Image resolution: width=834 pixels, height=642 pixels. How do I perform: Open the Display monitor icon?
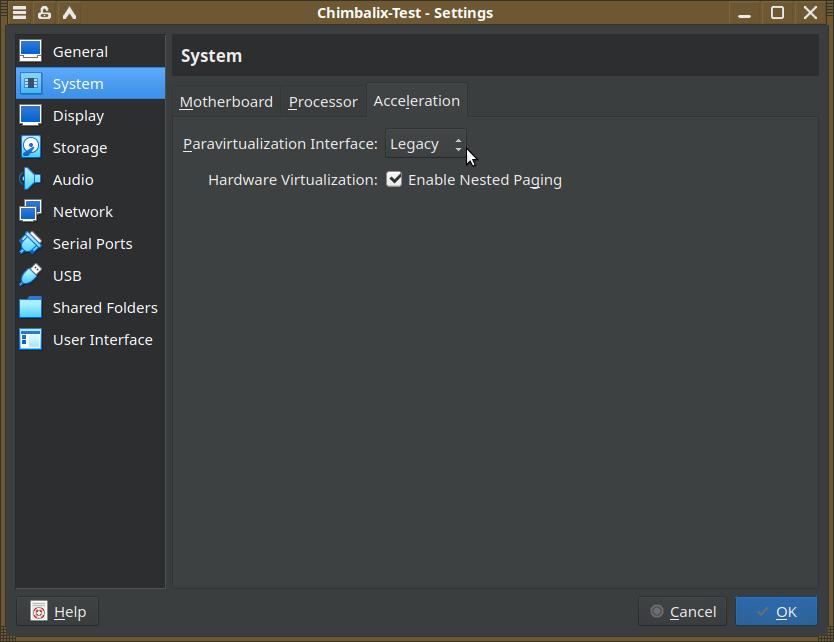point(31,115)
